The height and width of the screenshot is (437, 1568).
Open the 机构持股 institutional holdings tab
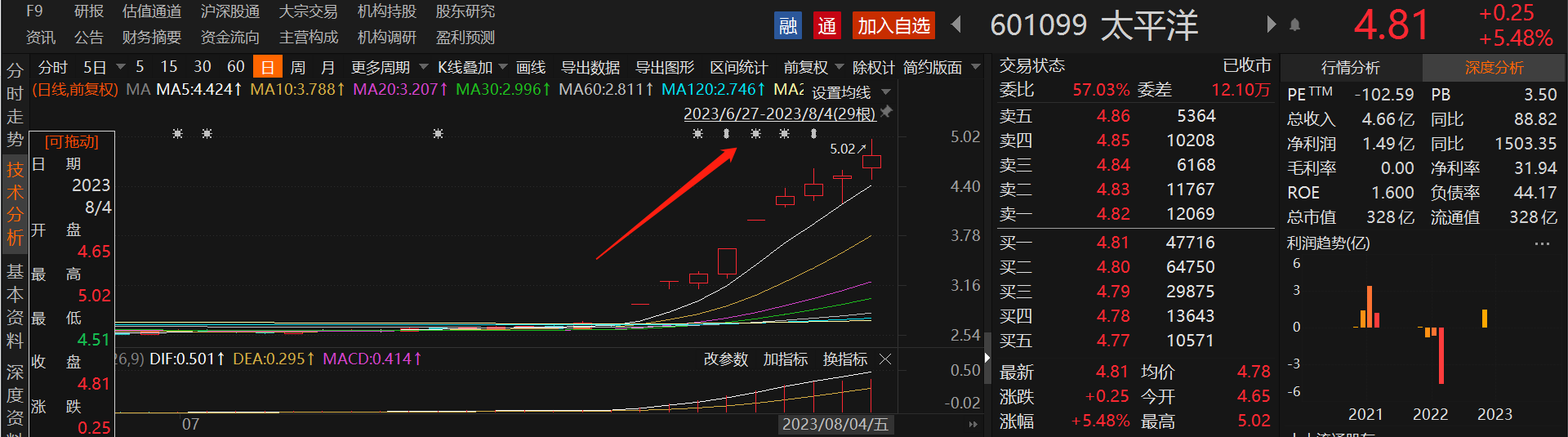click(x=387, y=11)
